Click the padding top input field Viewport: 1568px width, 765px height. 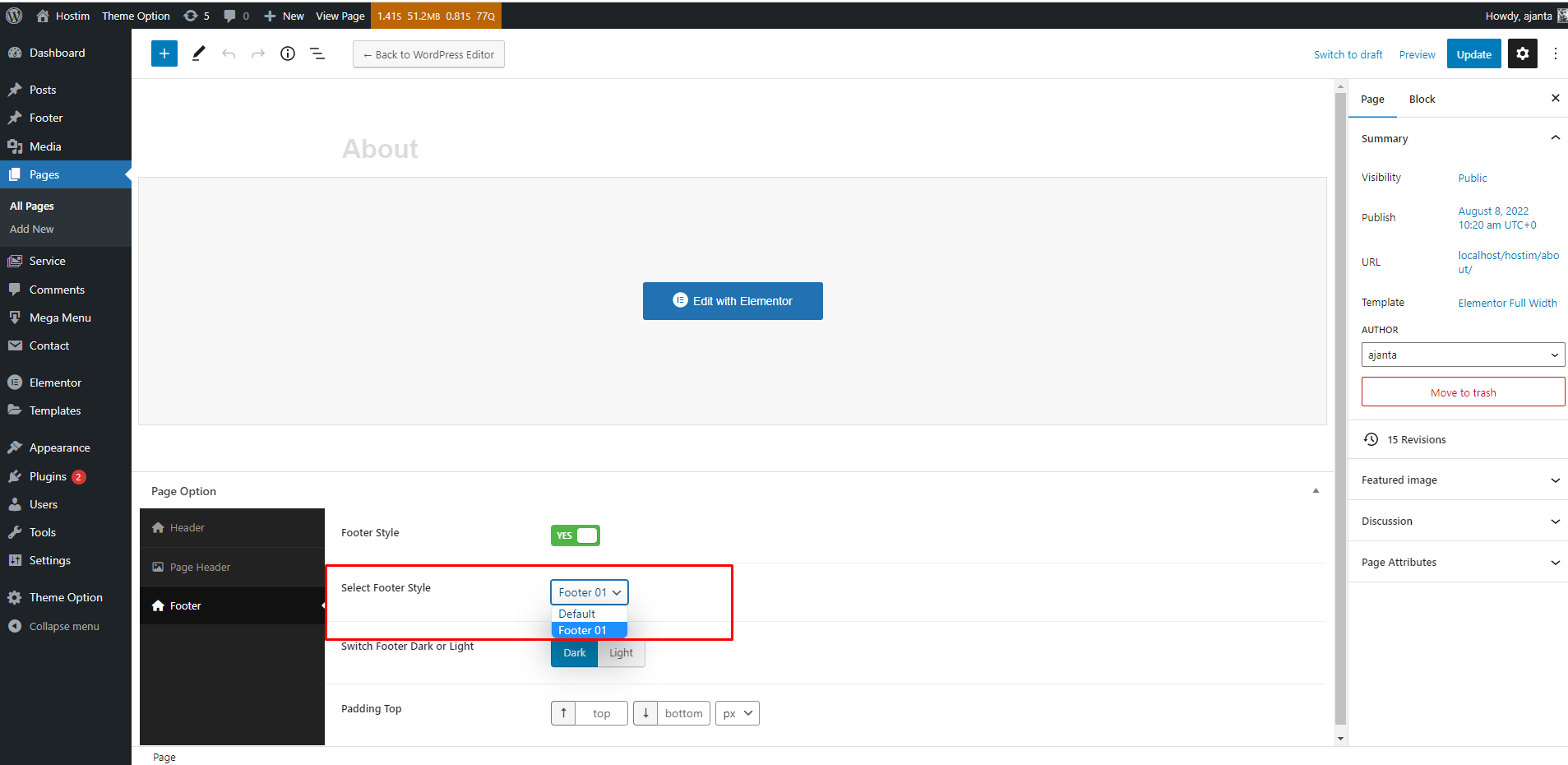[601, 713]
